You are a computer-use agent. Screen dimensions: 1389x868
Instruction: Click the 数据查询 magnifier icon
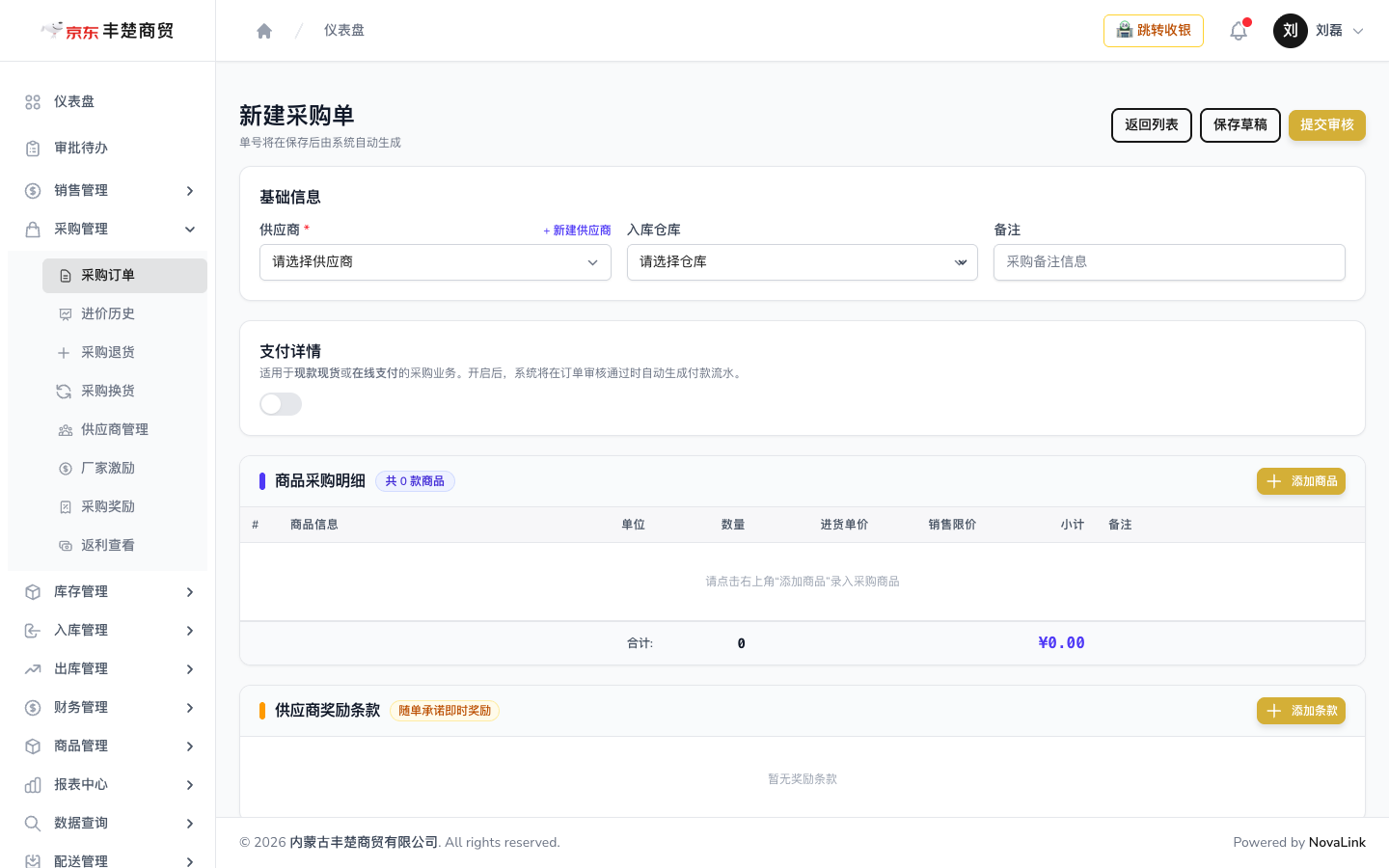coord(33,824)
